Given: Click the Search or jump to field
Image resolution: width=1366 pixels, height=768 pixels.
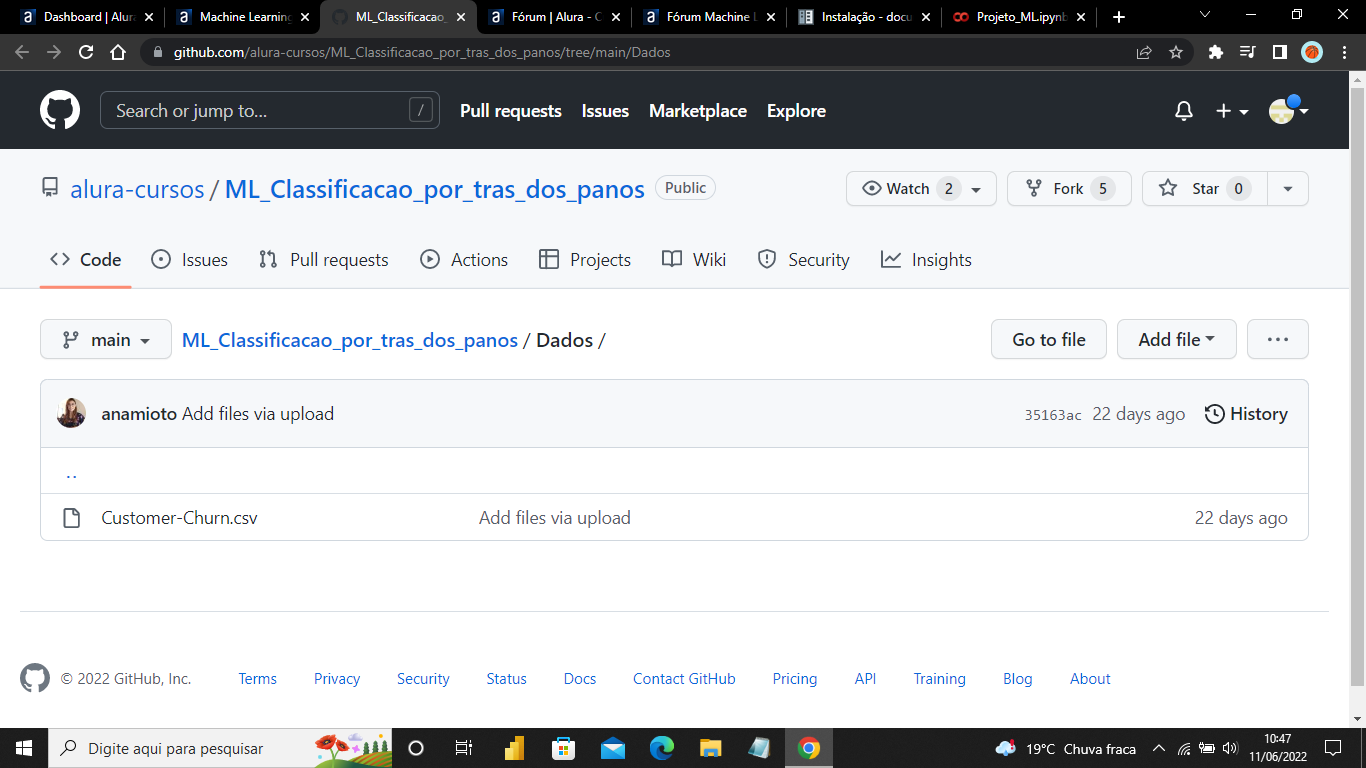Looking at the screenshot, I should click(270, 110).
